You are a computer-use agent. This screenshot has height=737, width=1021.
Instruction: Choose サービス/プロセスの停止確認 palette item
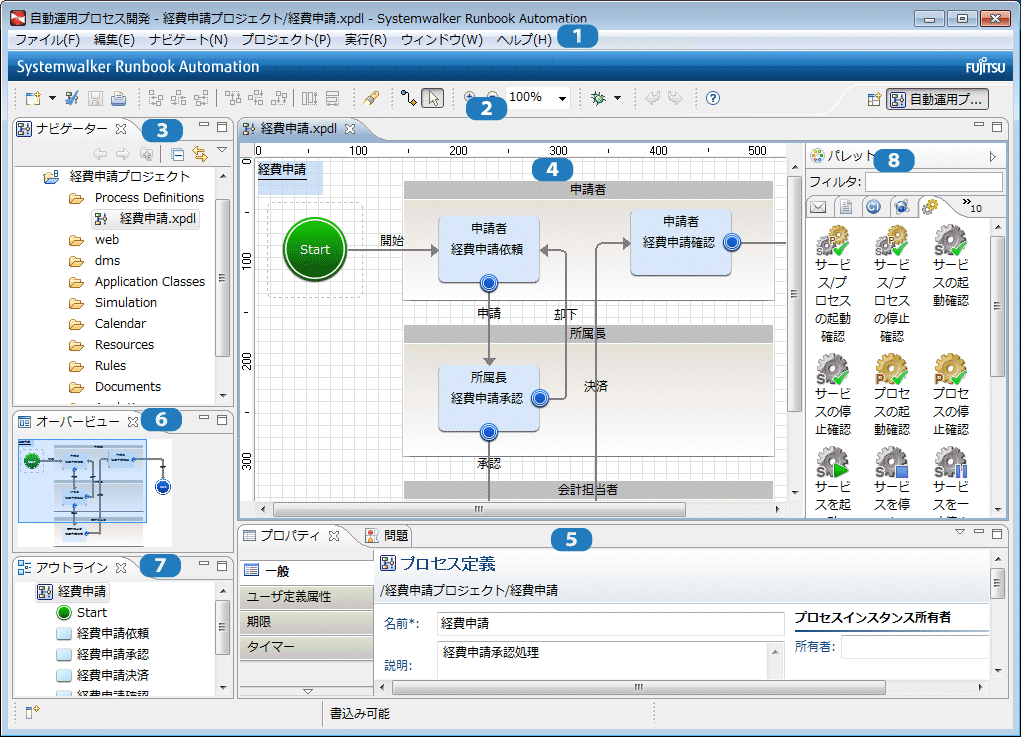[x=891, y=284]
